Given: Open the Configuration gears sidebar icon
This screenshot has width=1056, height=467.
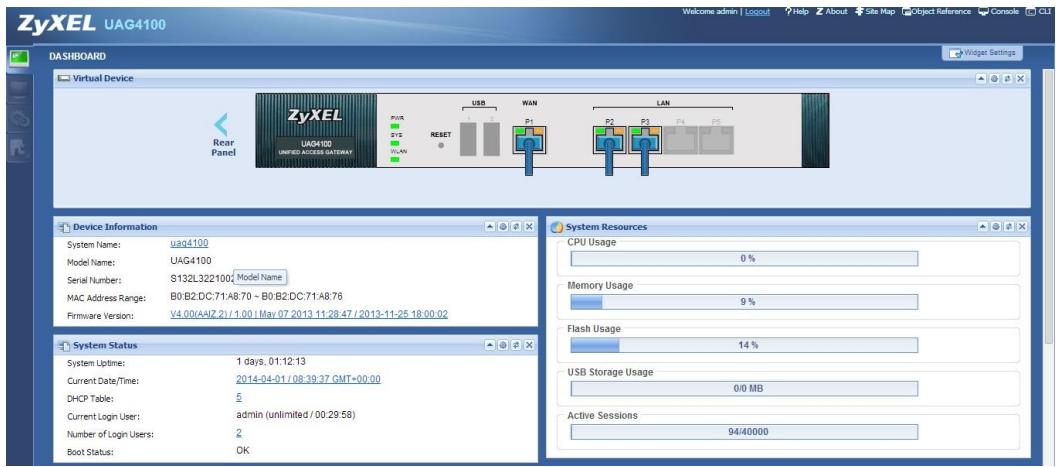Looking at the screenshot, I should pos(18,118).
